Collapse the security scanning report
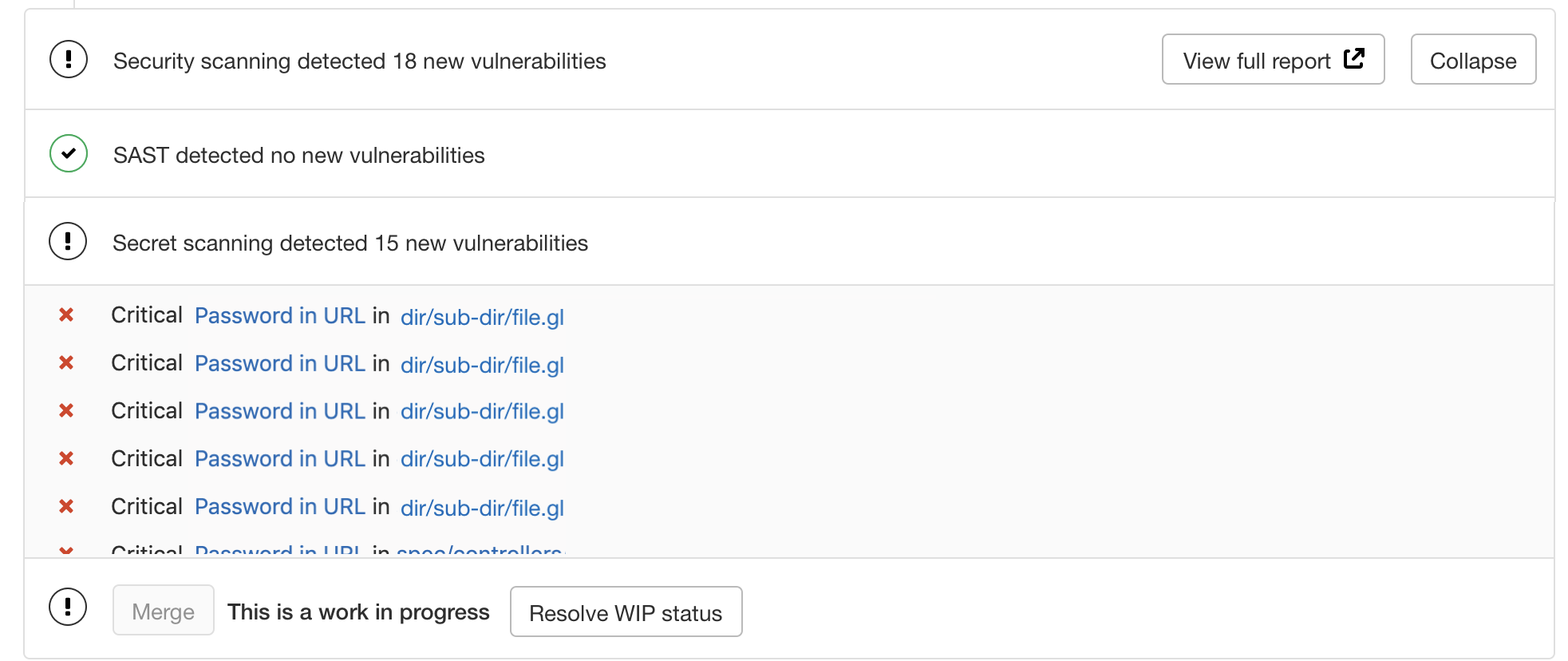The height and width of the screenshot is (661, 1568). click(1472, 60)
